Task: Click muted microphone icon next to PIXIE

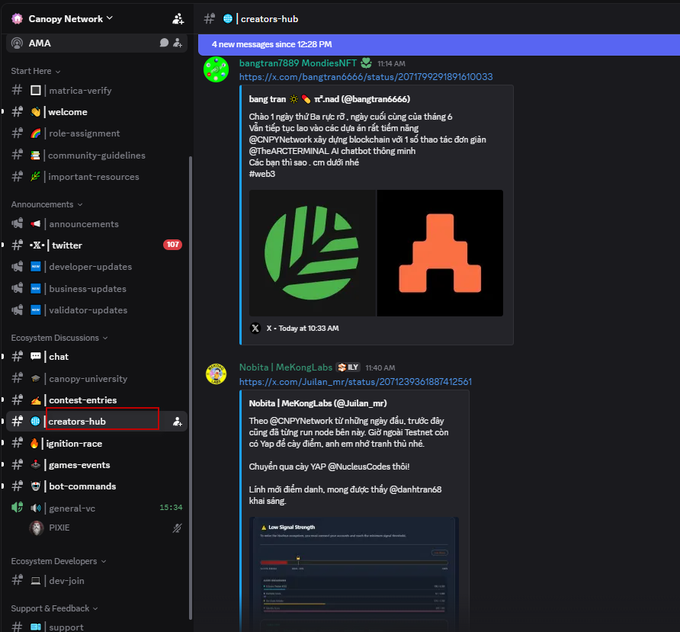Action: (177, 528)
